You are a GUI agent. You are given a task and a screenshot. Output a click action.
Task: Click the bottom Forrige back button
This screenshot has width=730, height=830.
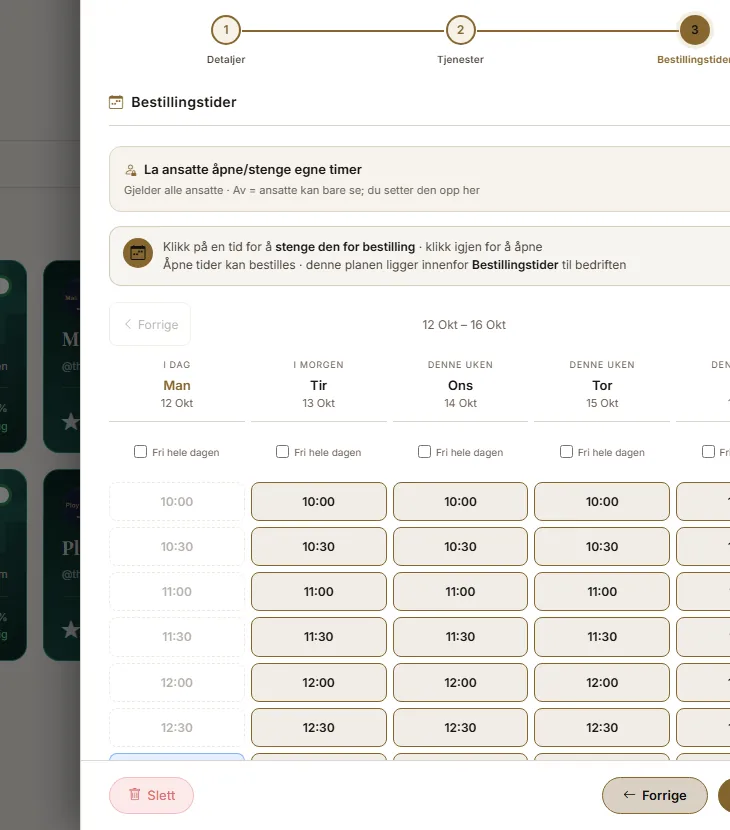click(x=655, y=795)
